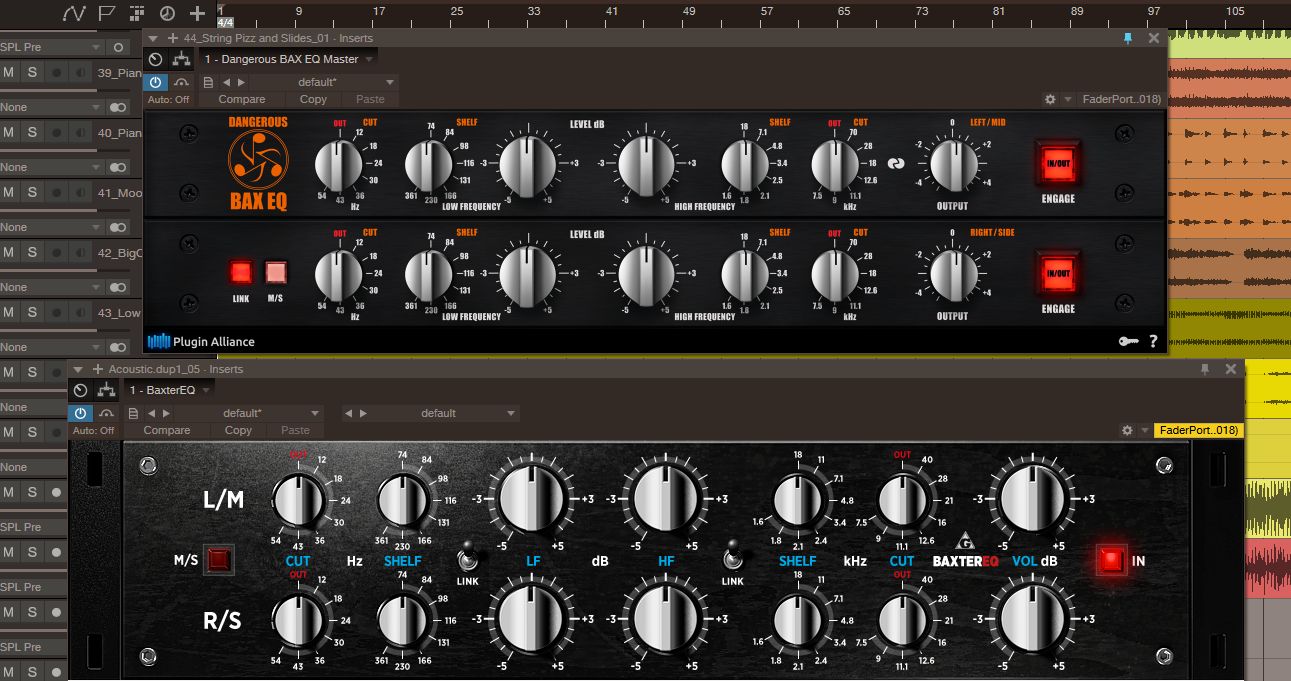The height and width of the screenshot is (681, 1291).
Task: Open the gear settings in the BaxterEQ window
Action: click(1127, 430)
